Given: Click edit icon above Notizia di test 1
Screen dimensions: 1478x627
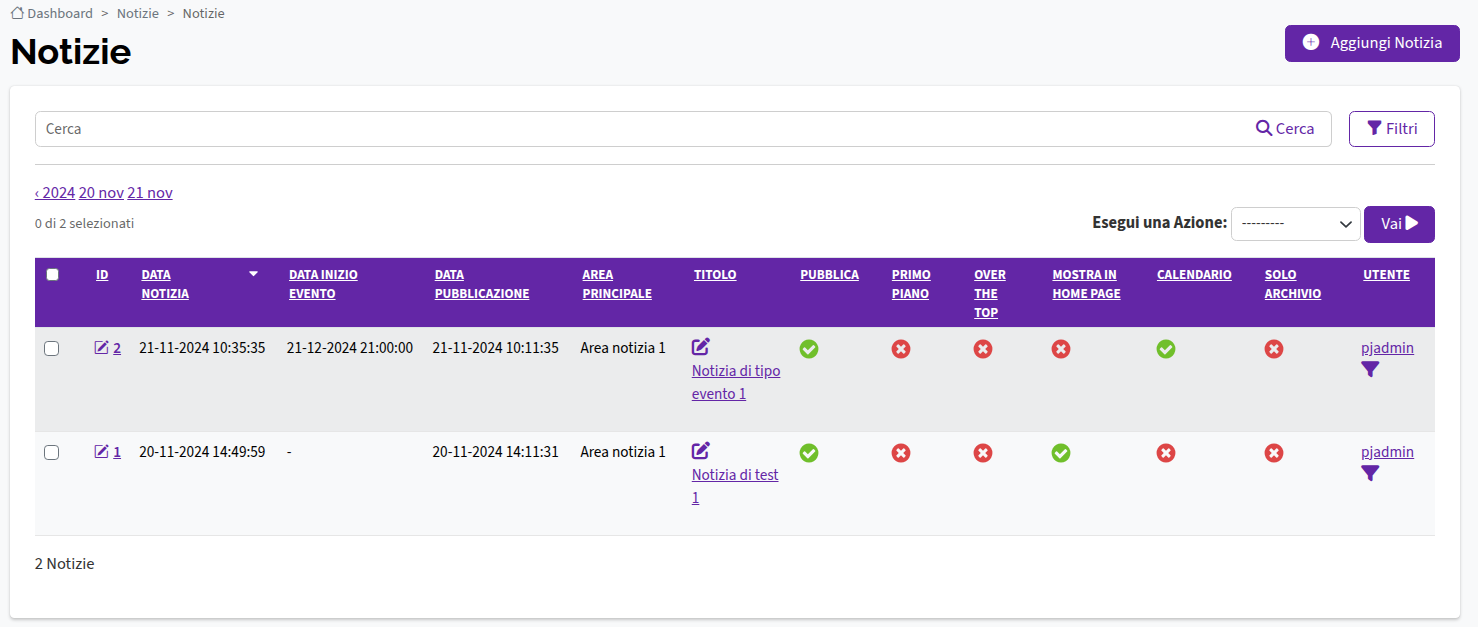Looking at the screenshot, I should 701,450.
